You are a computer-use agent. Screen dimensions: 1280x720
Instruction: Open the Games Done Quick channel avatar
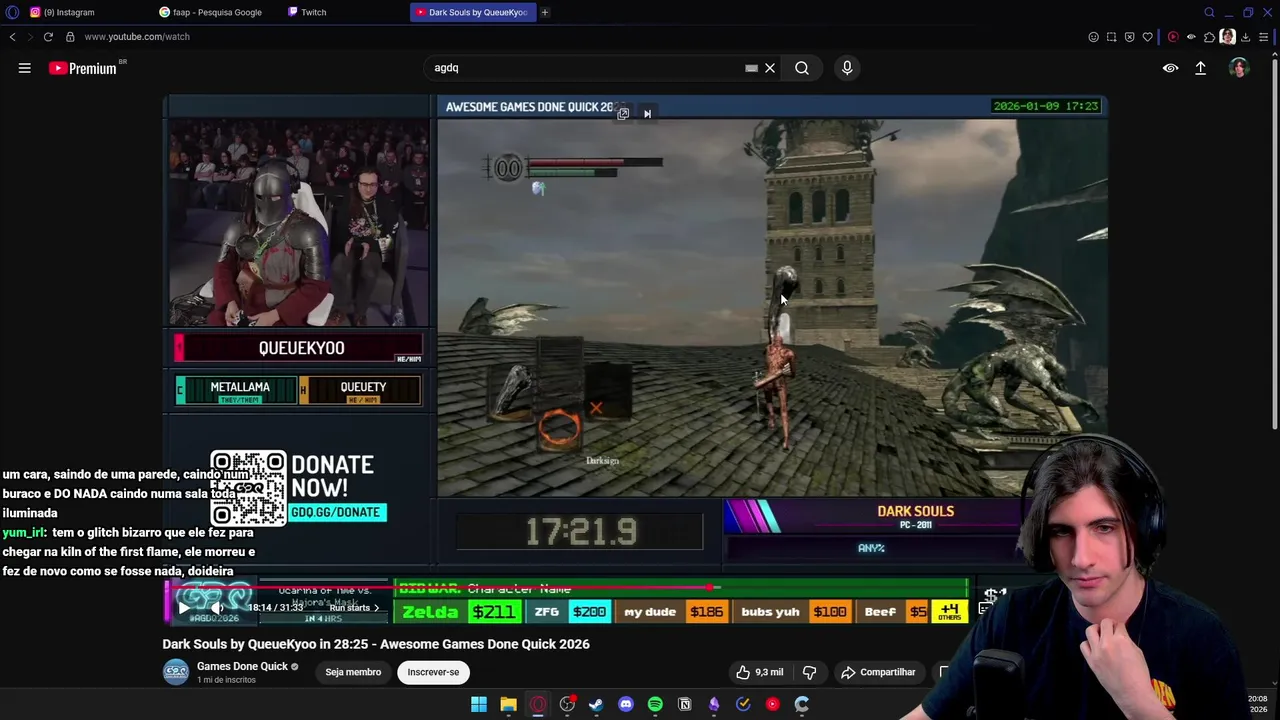point(176,672)
